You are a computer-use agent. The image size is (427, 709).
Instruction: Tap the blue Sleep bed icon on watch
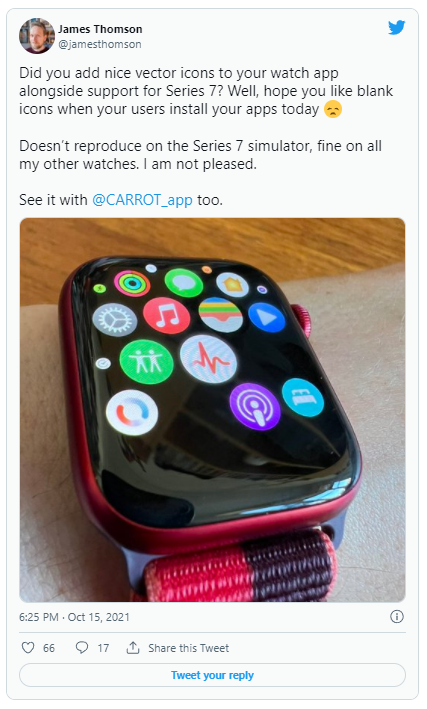coord(303,397)
